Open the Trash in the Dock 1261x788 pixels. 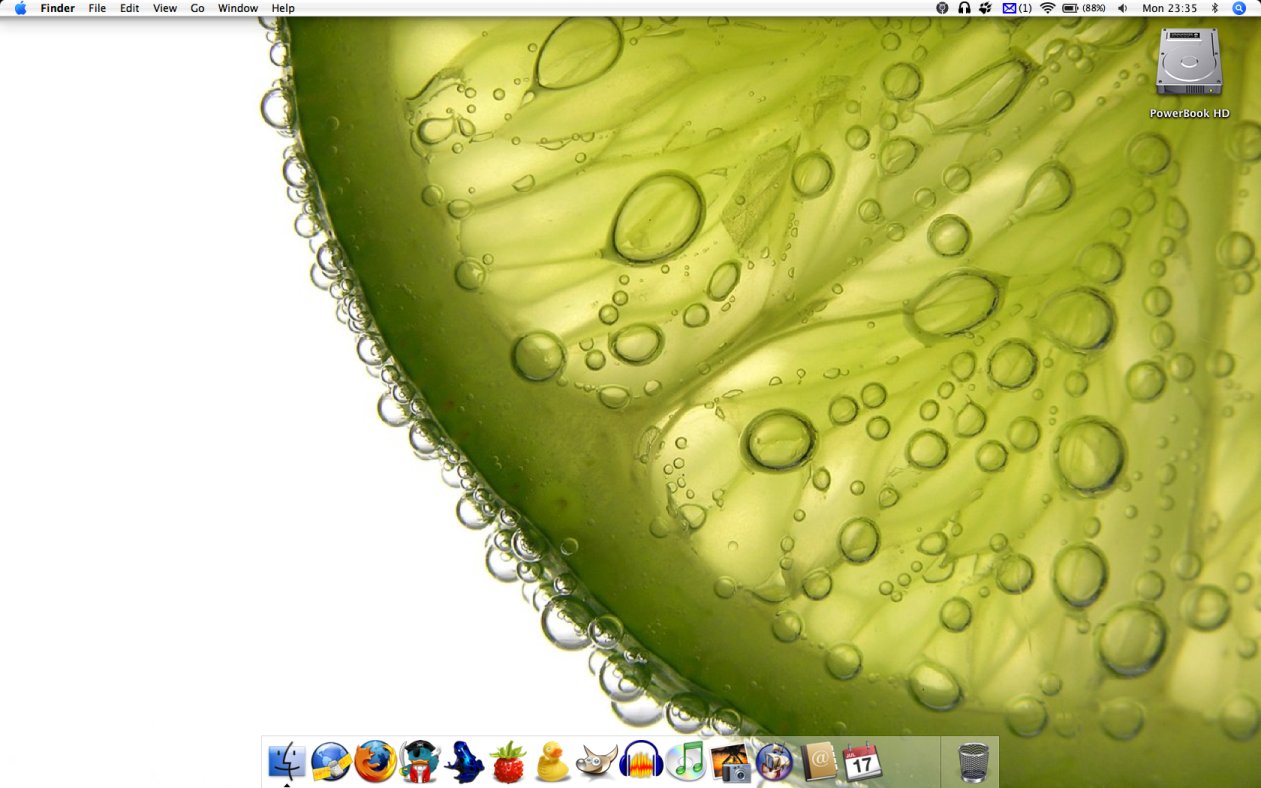pos(973,762)
